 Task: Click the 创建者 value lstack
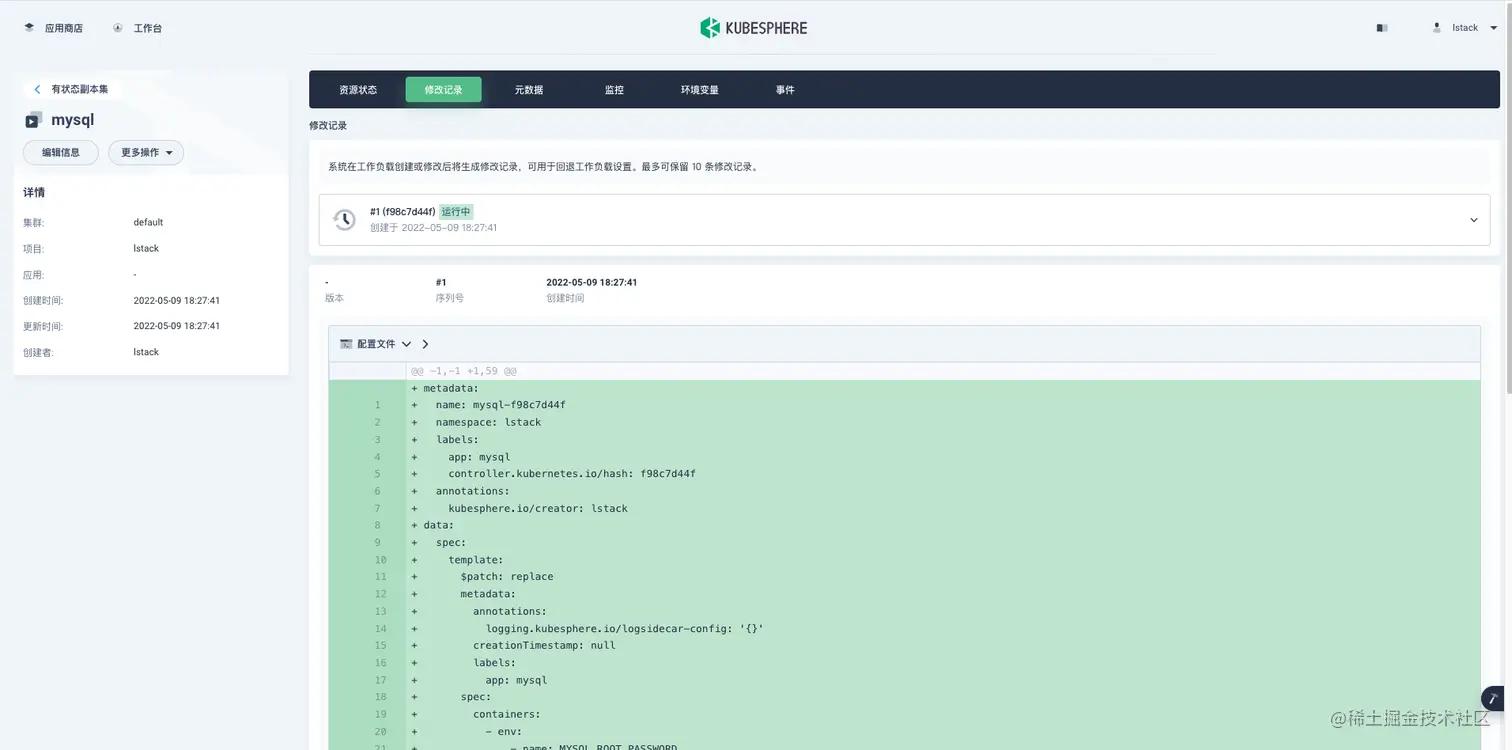[146, 352]
